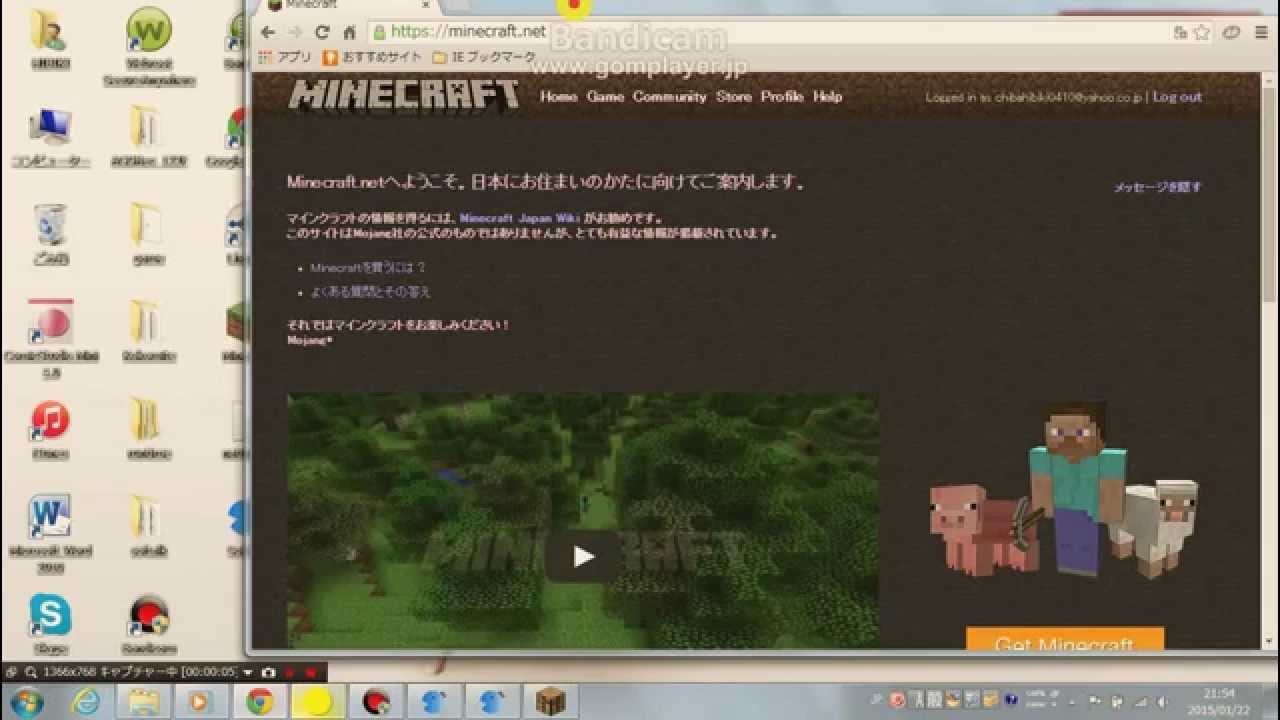Click the yellow circle taskbar button
The width and height of the screenshot is (1280, 720).
(317, 702)
